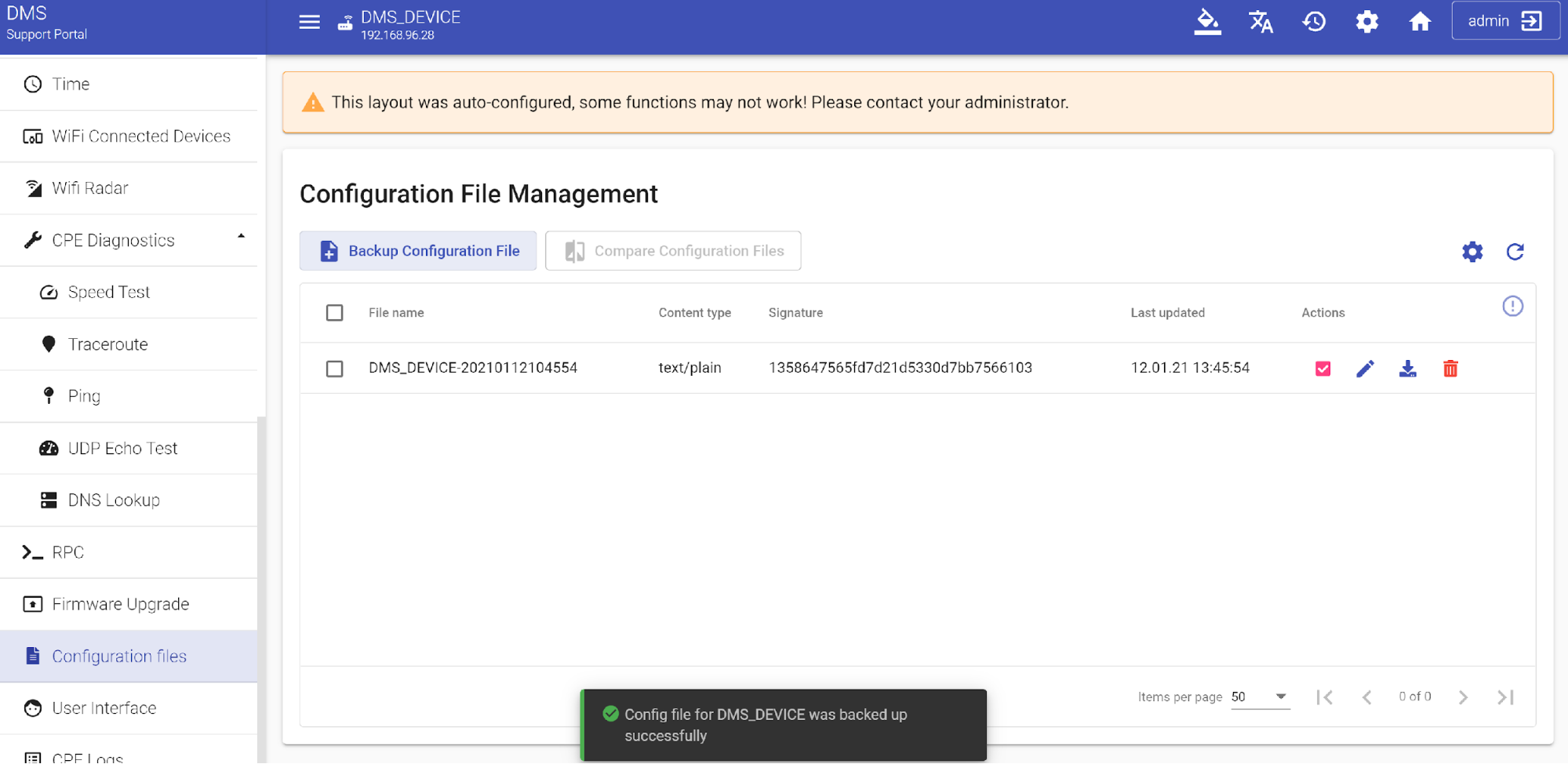Toggle the select-all checkbox in table header

pos(335,313)
